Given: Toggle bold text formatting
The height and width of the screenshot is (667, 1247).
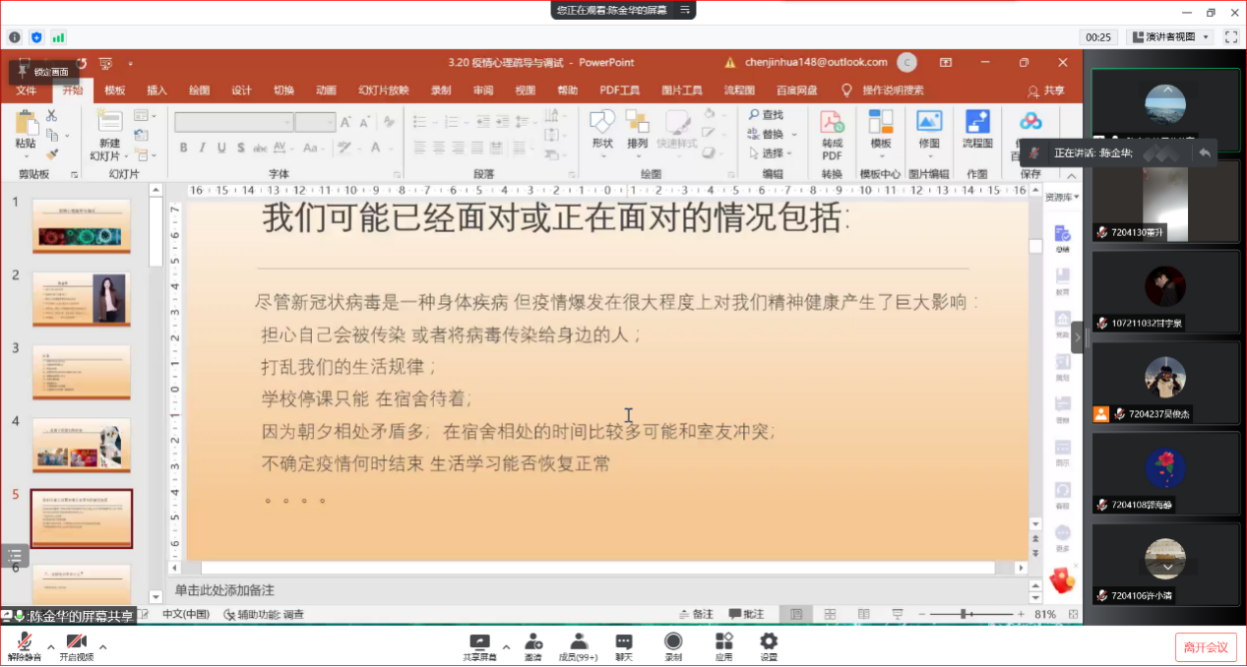Looking at the screenshot, I should click(184, 148).
